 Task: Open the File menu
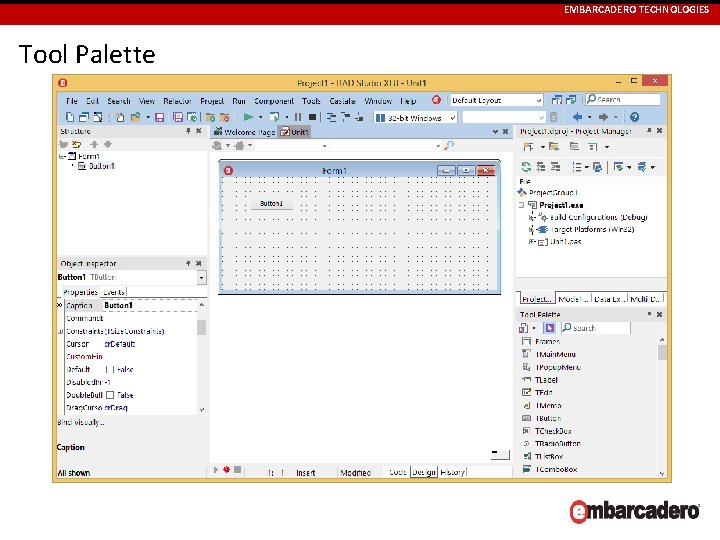(x=72, y=101)
